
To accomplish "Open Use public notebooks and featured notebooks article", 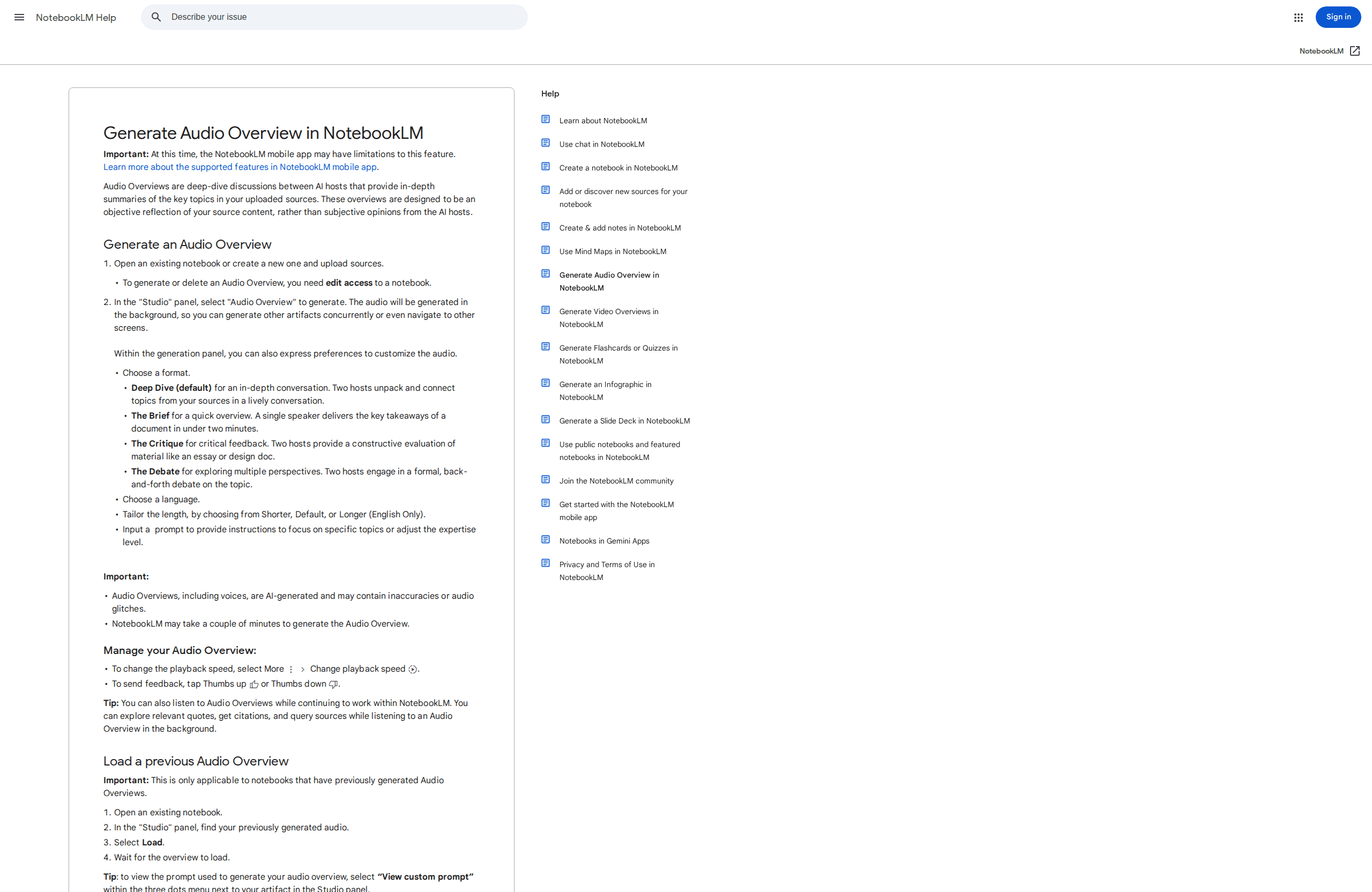I will click(620, 451).
